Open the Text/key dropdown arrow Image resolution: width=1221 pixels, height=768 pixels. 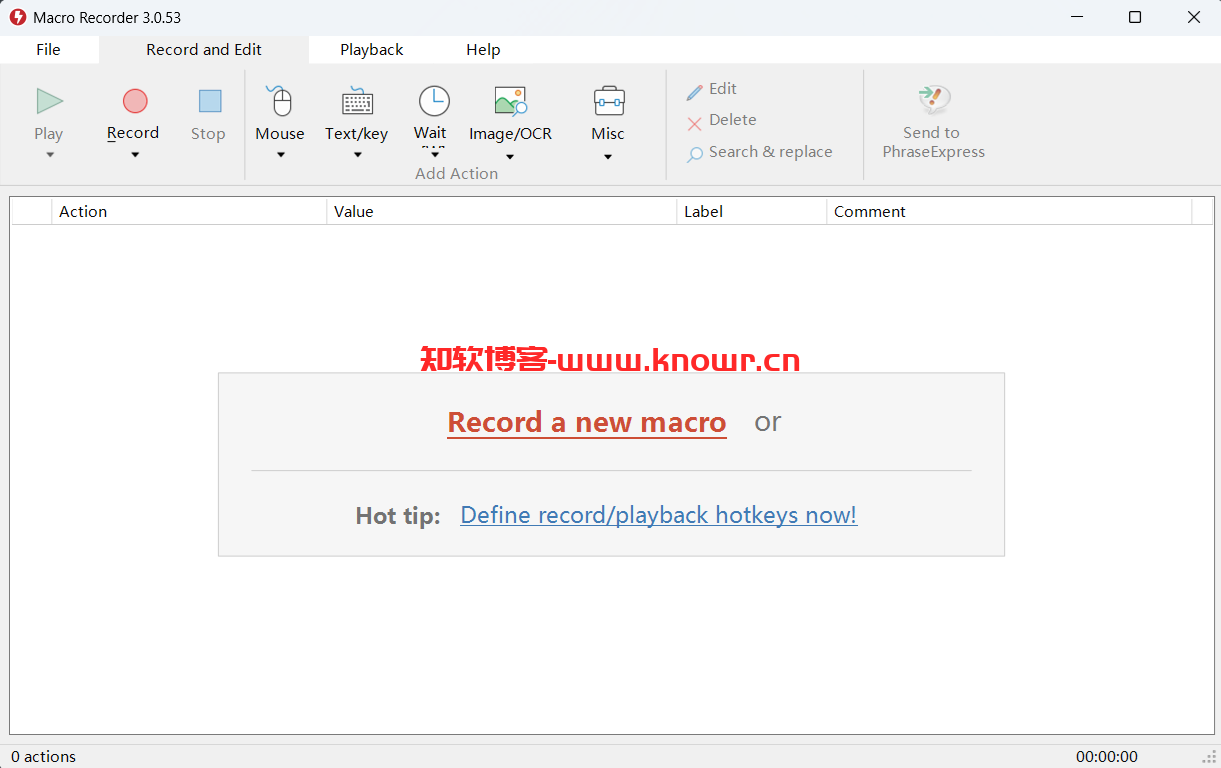[357, 155]
